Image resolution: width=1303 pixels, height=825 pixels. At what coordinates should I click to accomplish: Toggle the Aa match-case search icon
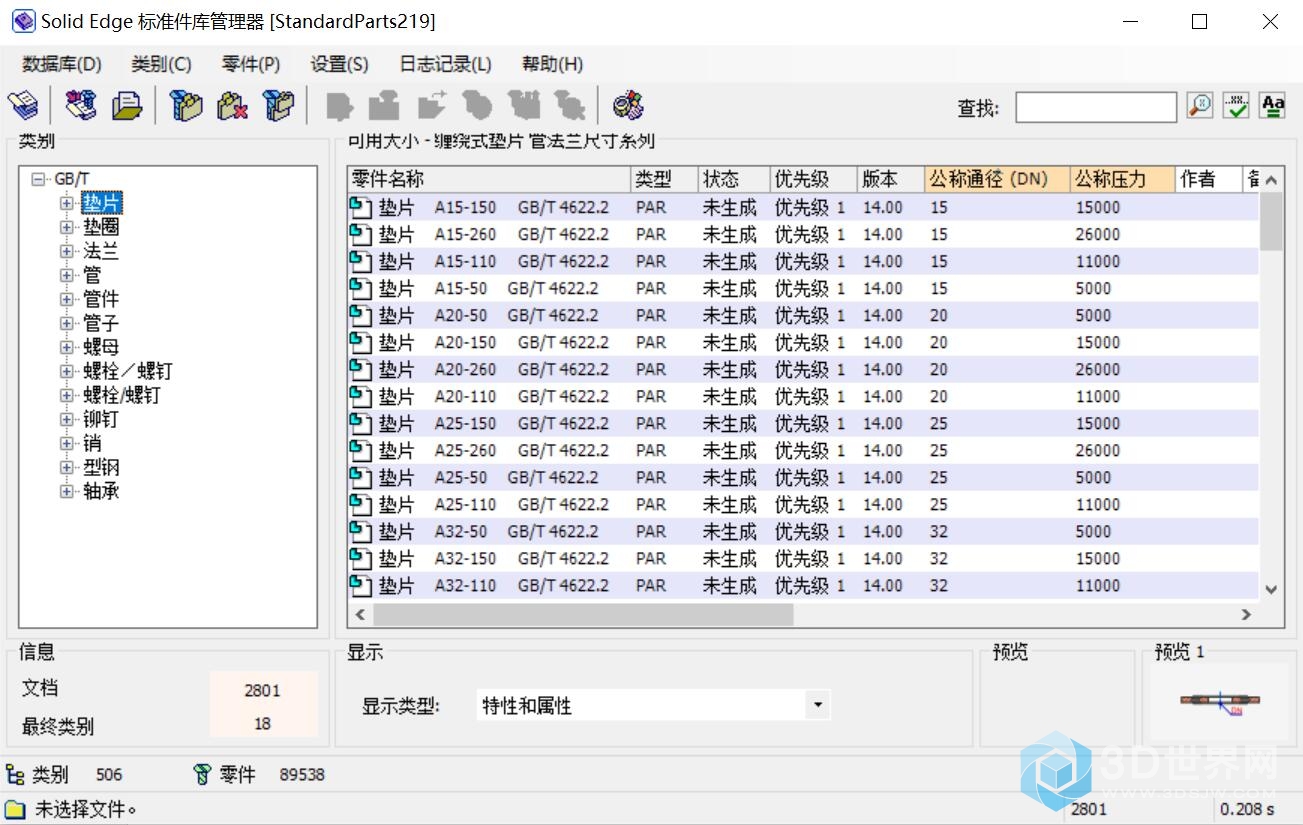1272,105
